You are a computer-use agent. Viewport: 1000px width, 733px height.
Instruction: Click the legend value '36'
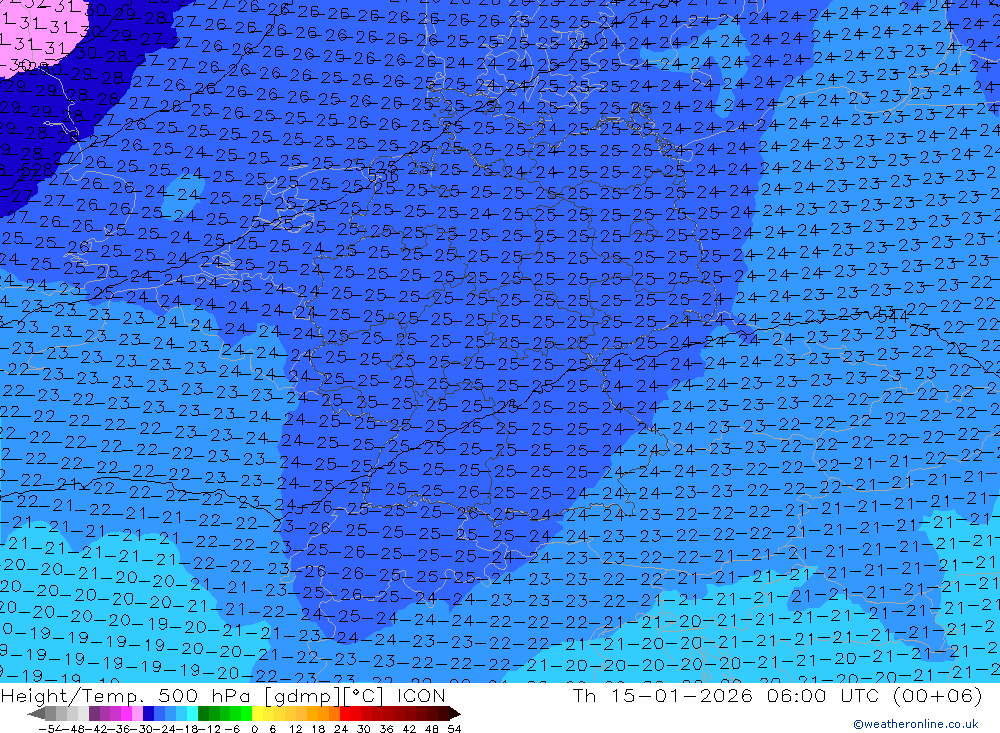(x=386, y=729)
